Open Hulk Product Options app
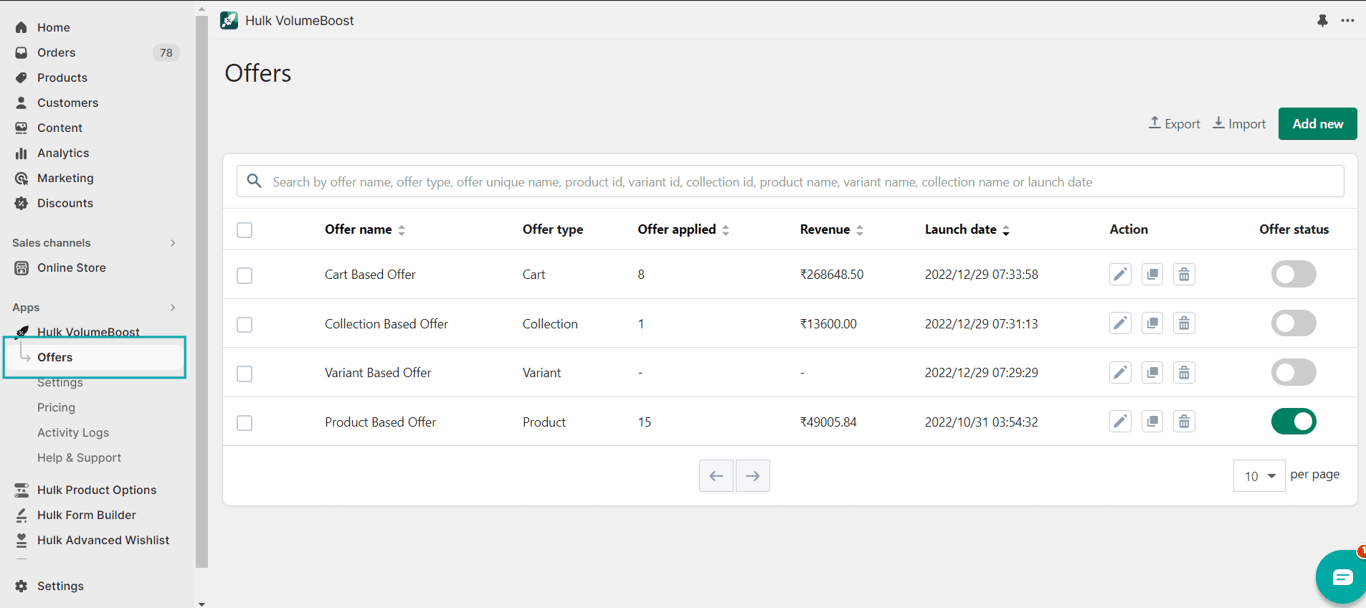 click(x=95, y=489)
